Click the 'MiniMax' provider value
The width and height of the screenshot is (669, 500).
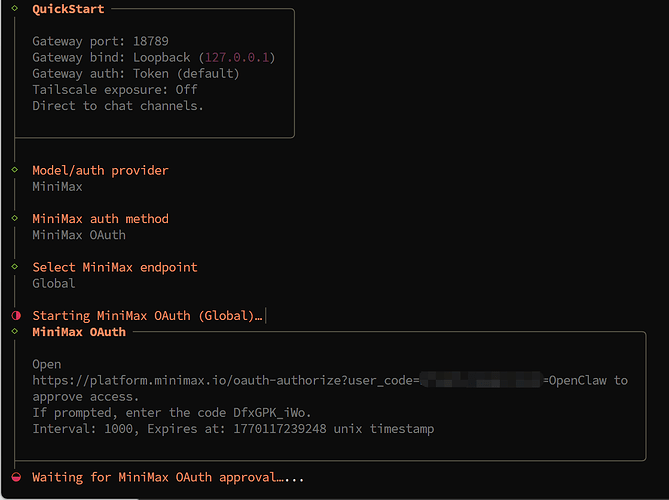(57, 187)
